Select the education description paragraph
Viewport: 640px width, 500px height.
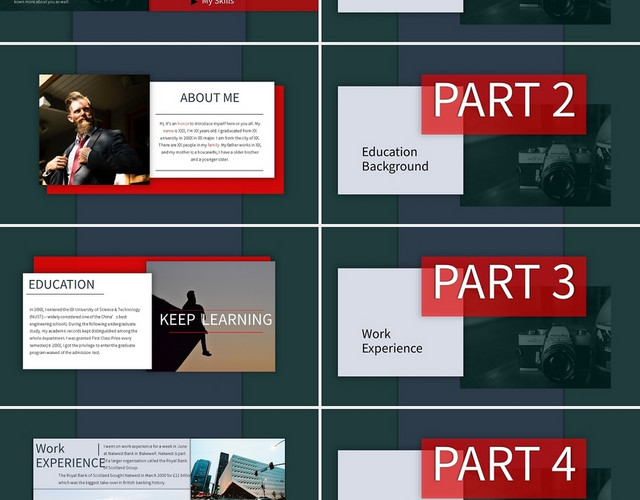pos(84,331)
